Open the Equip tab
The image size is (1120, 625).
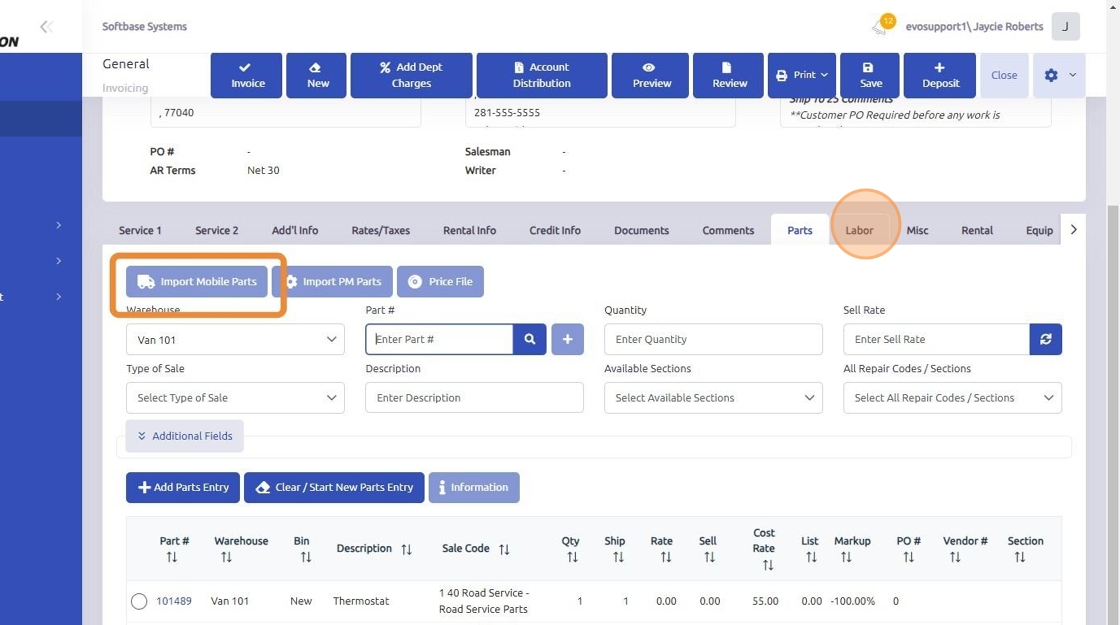click(x=1039, y=230)
